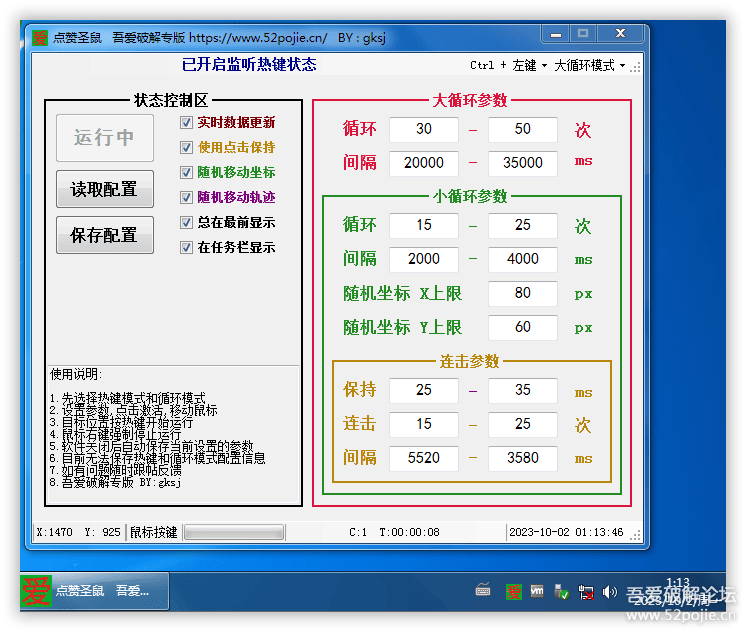Uncheck the 总在最前显示 option
746x632 pixels.
pyautogui.click(x=186, y=222)
